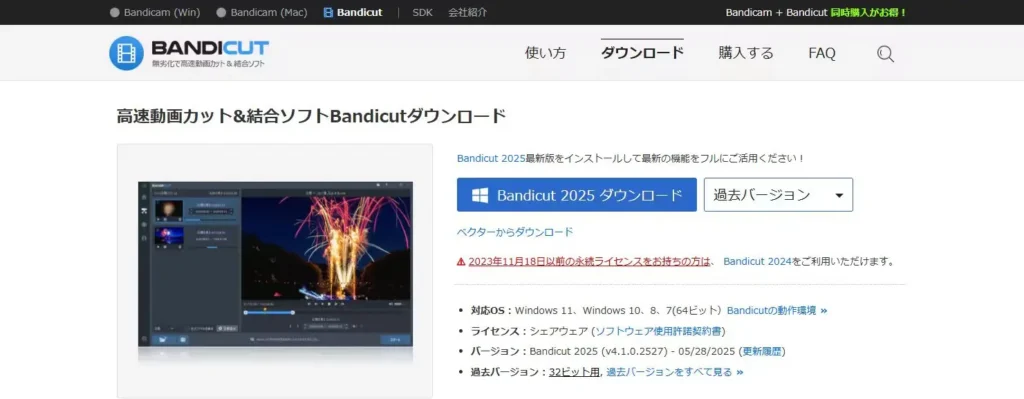Open the 会社紹介 link
The image size is (1024, 399).
tap(468, 12)
